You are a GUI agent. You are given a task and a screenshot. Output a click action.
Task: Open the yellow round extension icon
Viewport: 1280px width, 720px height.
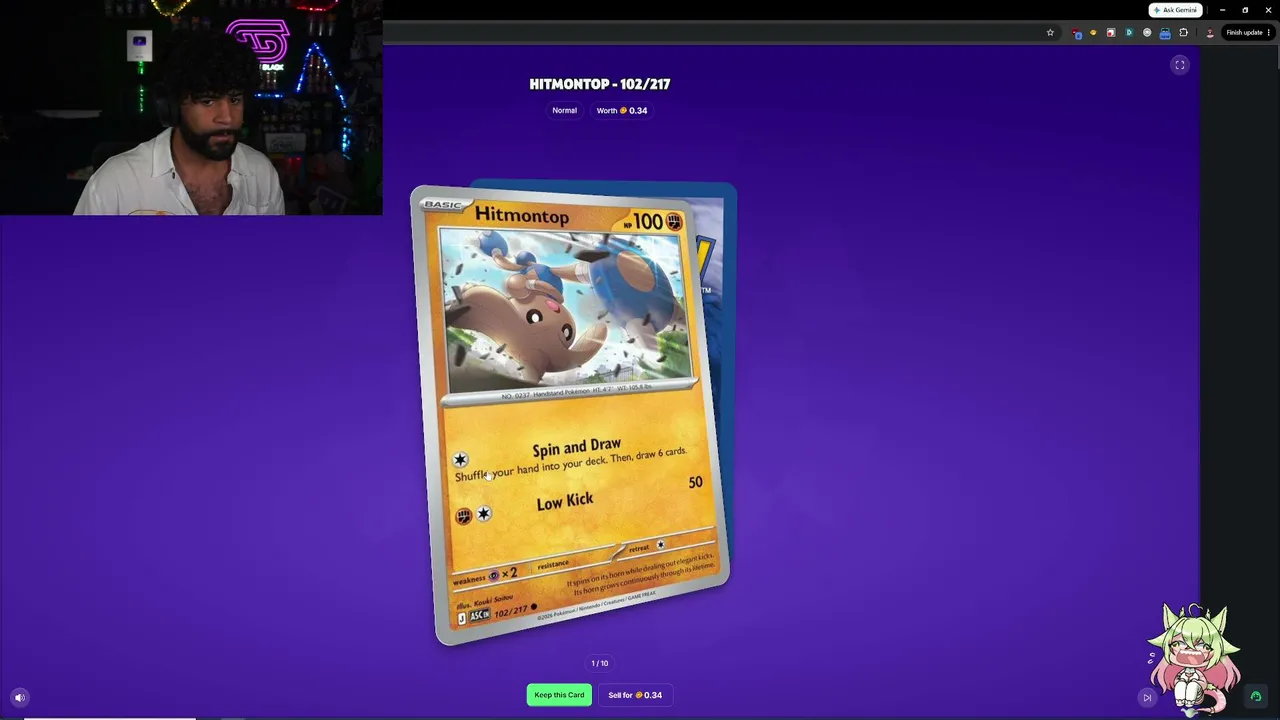[x=1093, y=32]
